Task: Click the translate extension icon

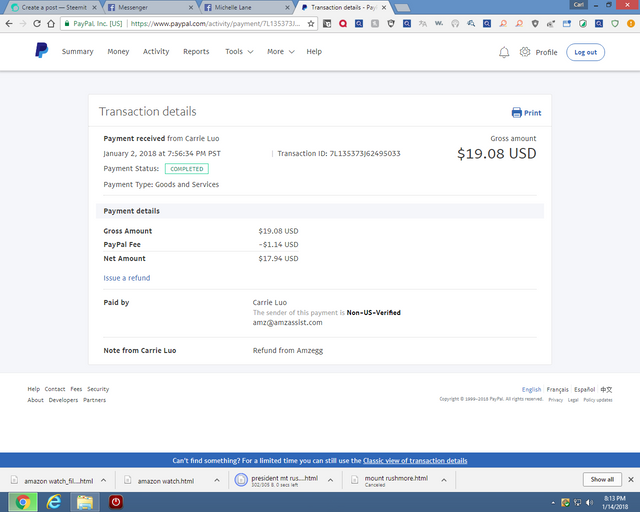Action: point(422,24)
